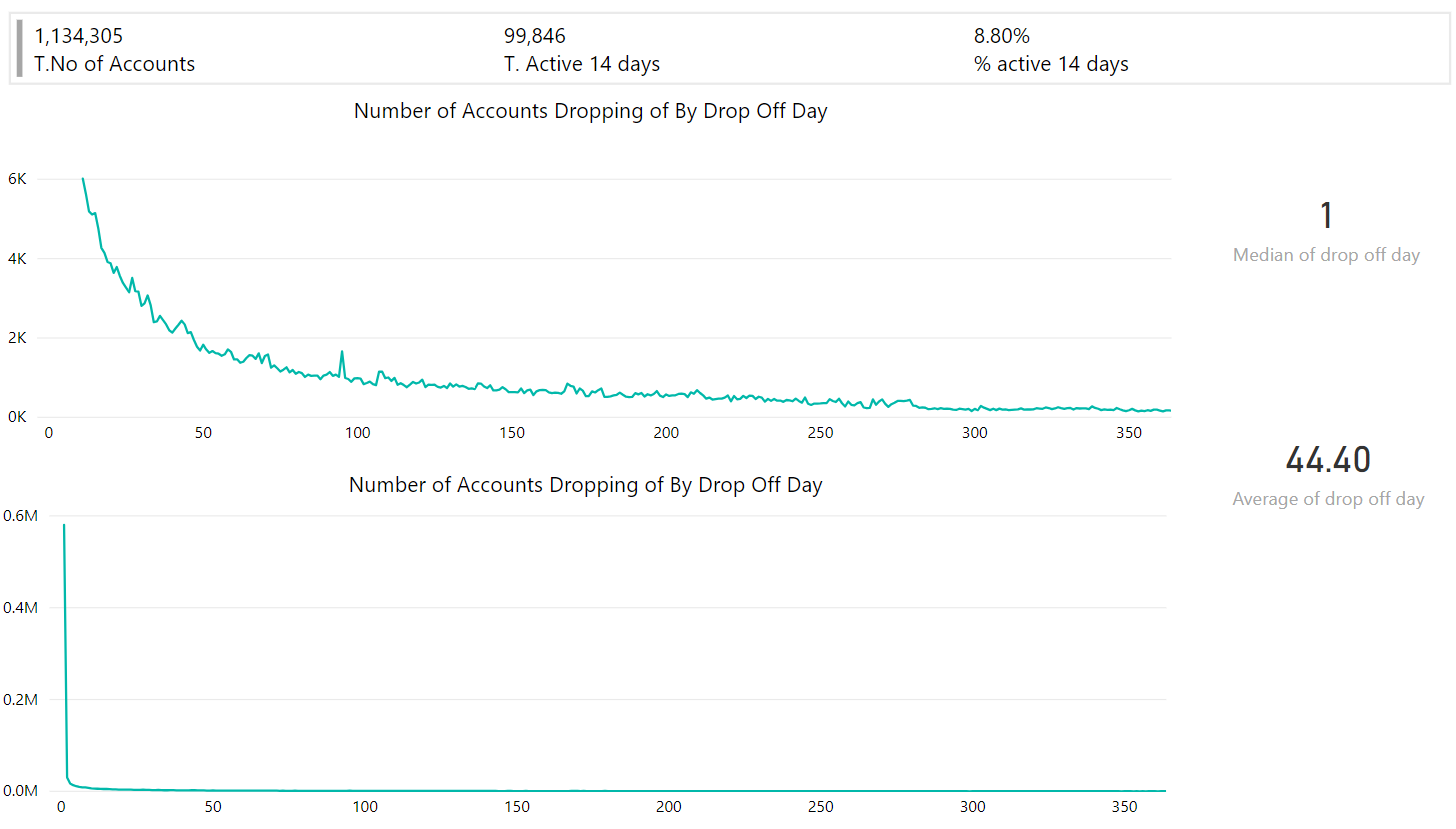
Task: Click the title of the thousands-scale drop-off chart
Action: click(x=590, y=111)
